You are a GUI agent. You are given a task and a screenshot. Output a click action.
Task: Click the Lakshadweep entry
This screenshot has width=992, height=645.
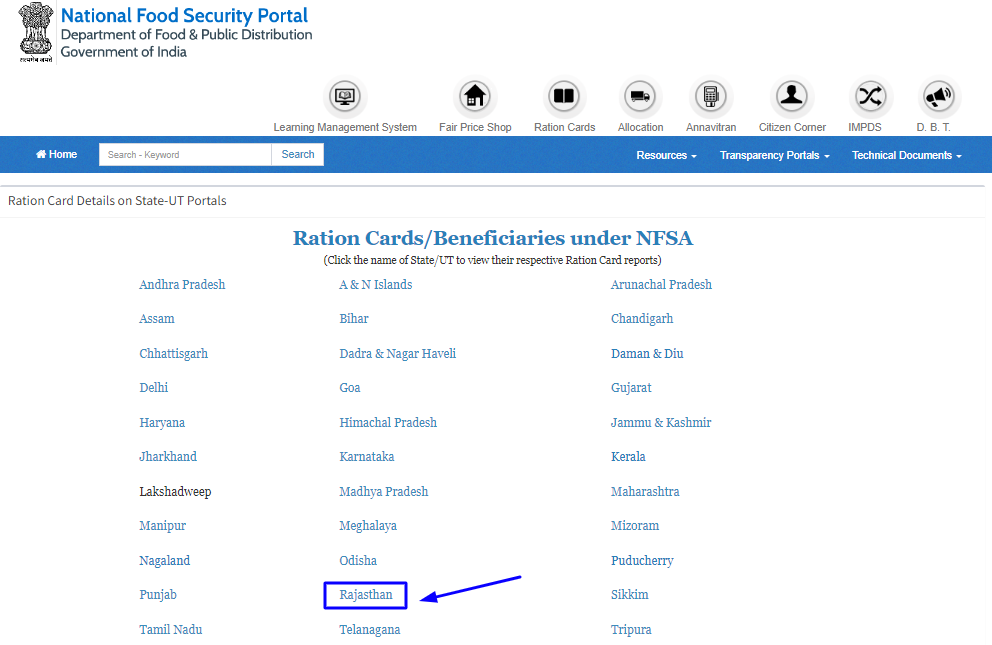tap(175, 491)
